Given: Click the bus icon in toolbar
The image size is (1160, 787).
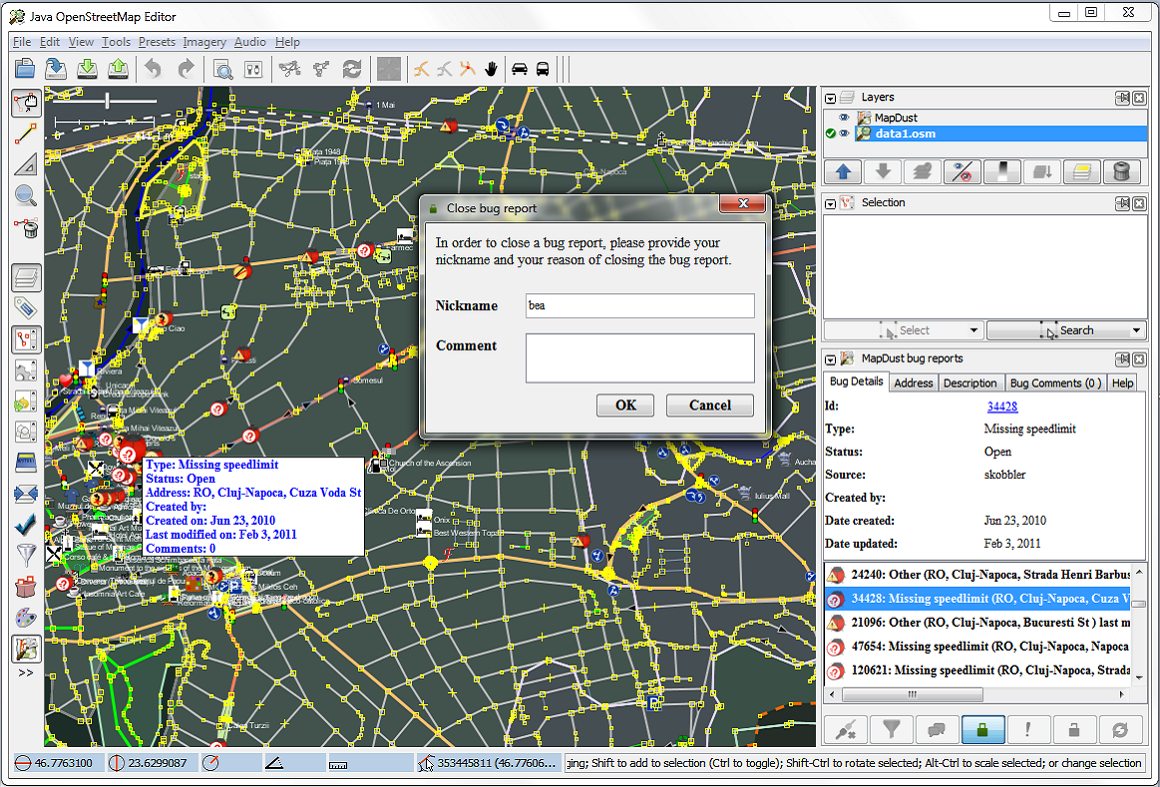Looking at the screenshot, I should coord(542,69).
